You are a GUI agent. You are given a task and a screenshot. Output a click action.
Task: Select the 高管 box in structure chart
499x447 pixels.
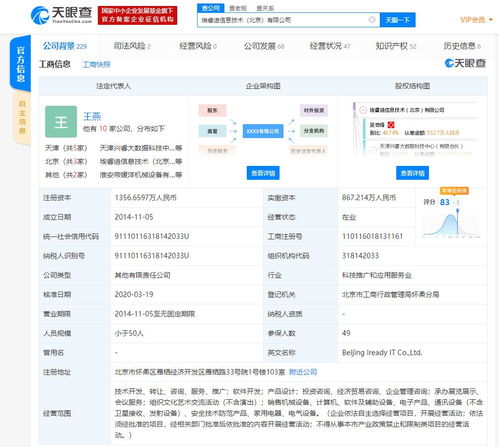click(212, 131)
